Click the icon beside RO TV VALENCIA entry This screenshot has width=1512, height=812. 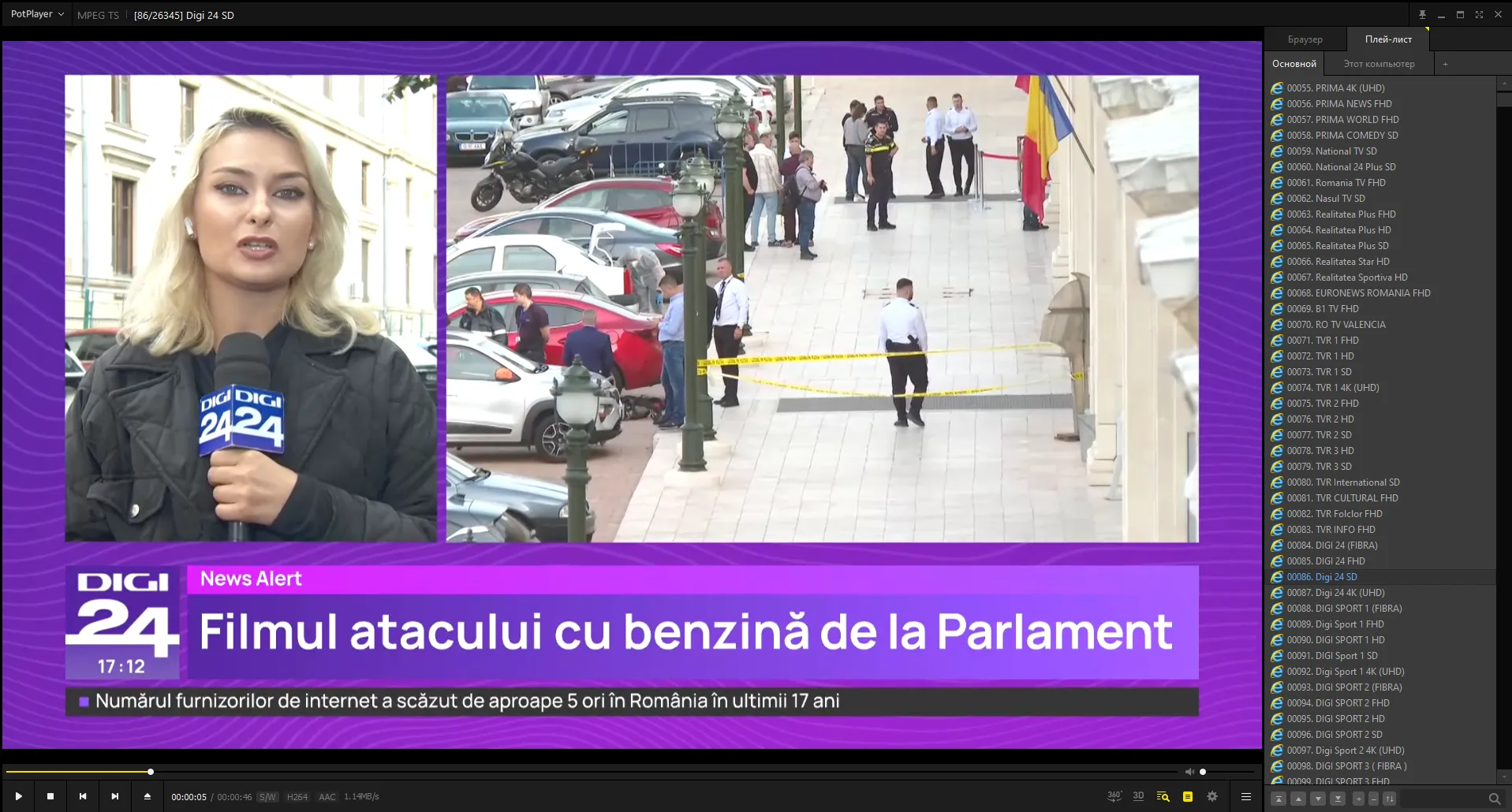(x=1277, y=325)
